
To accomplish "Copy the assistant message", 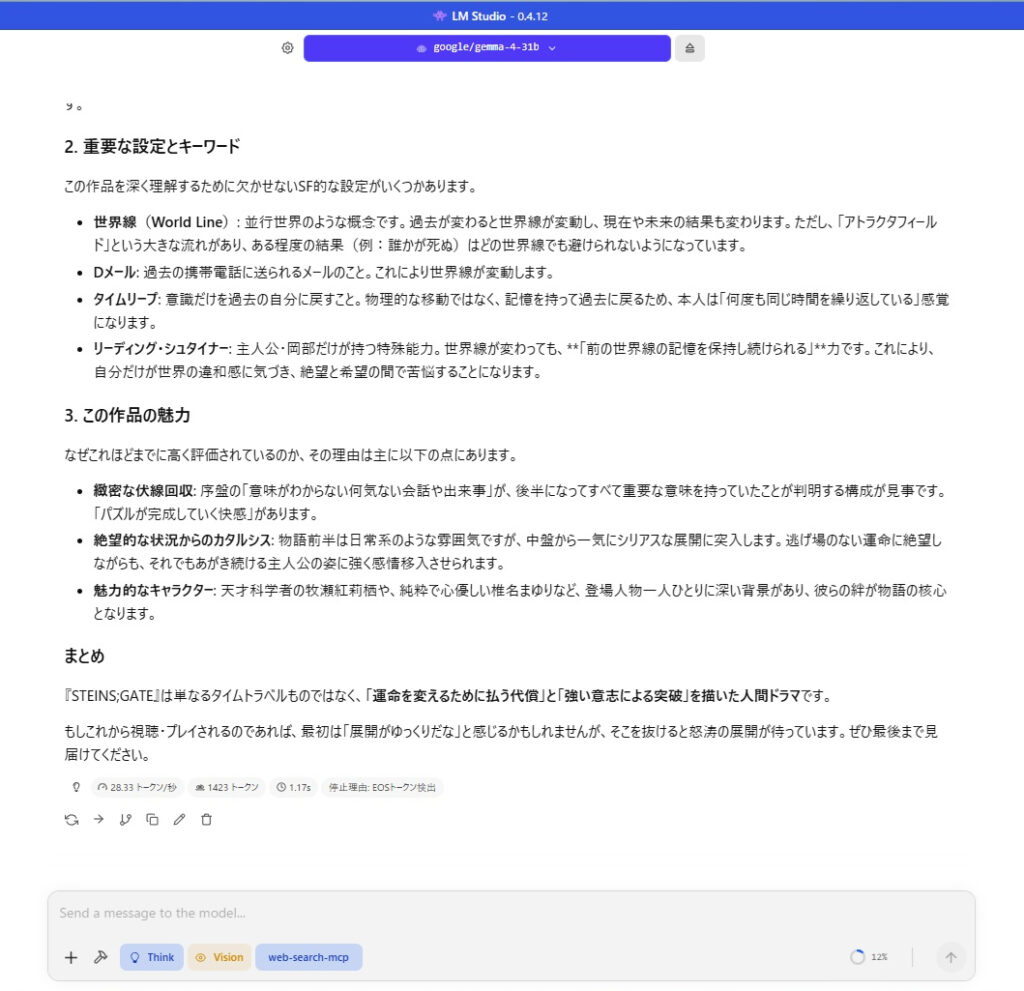I will point(153,819).
